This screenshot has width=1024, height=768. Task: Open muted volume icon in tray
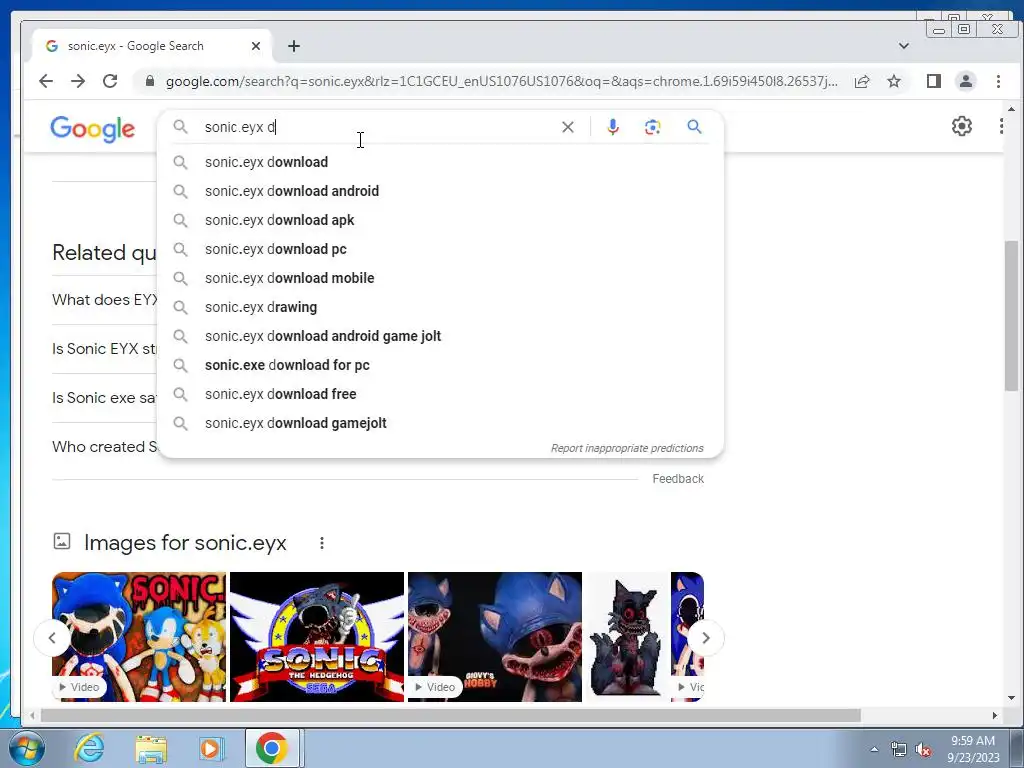coord(923,750)
